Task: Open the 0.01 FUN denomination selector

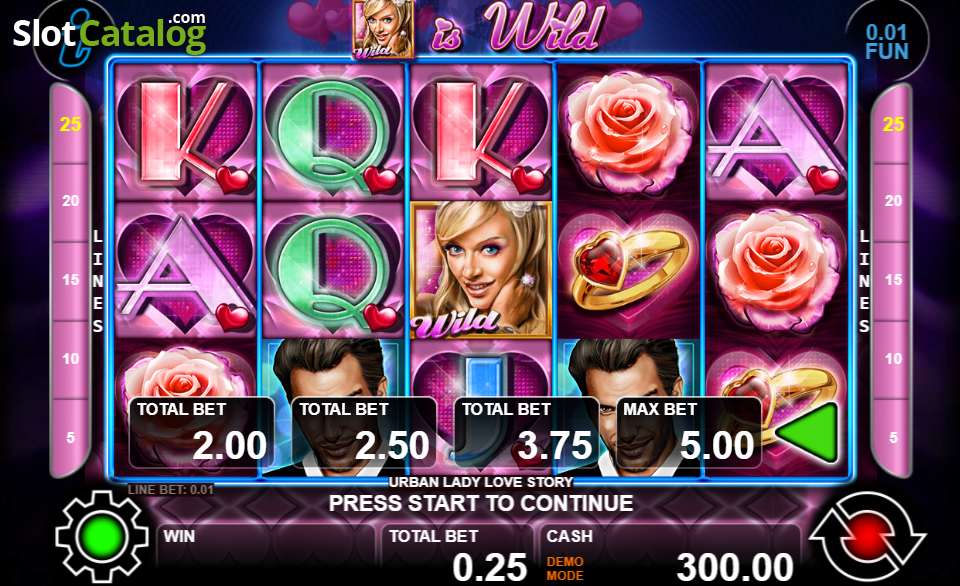Action: click(887, 42)
